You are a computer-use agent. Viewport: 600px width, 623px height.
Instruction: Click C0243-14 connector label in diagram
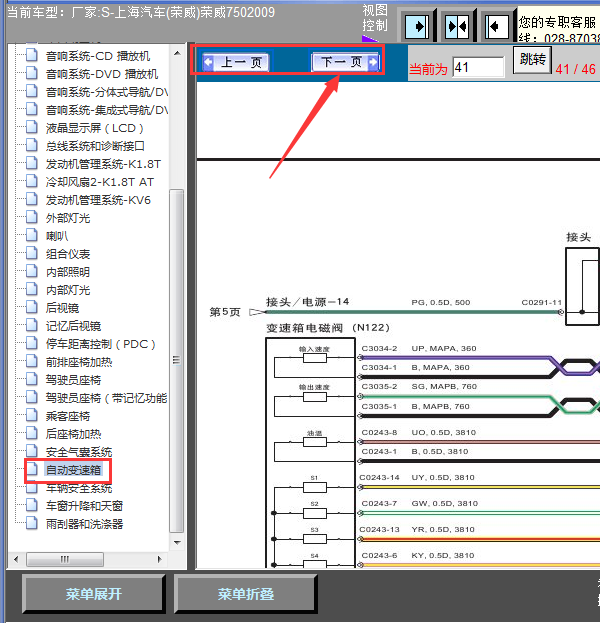(381, 477)
